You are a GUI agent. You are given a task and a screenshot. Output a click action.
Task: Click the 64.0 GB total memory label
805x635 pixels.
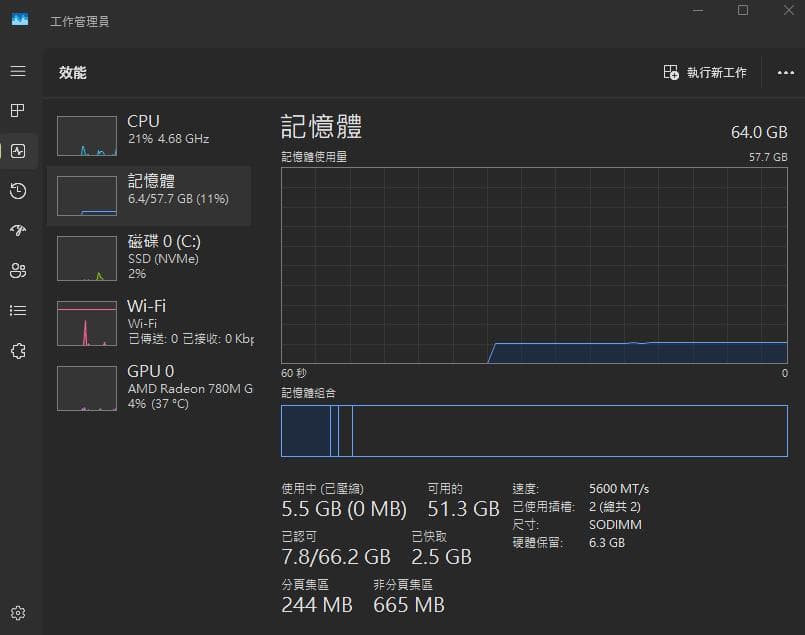coord(760,131)
